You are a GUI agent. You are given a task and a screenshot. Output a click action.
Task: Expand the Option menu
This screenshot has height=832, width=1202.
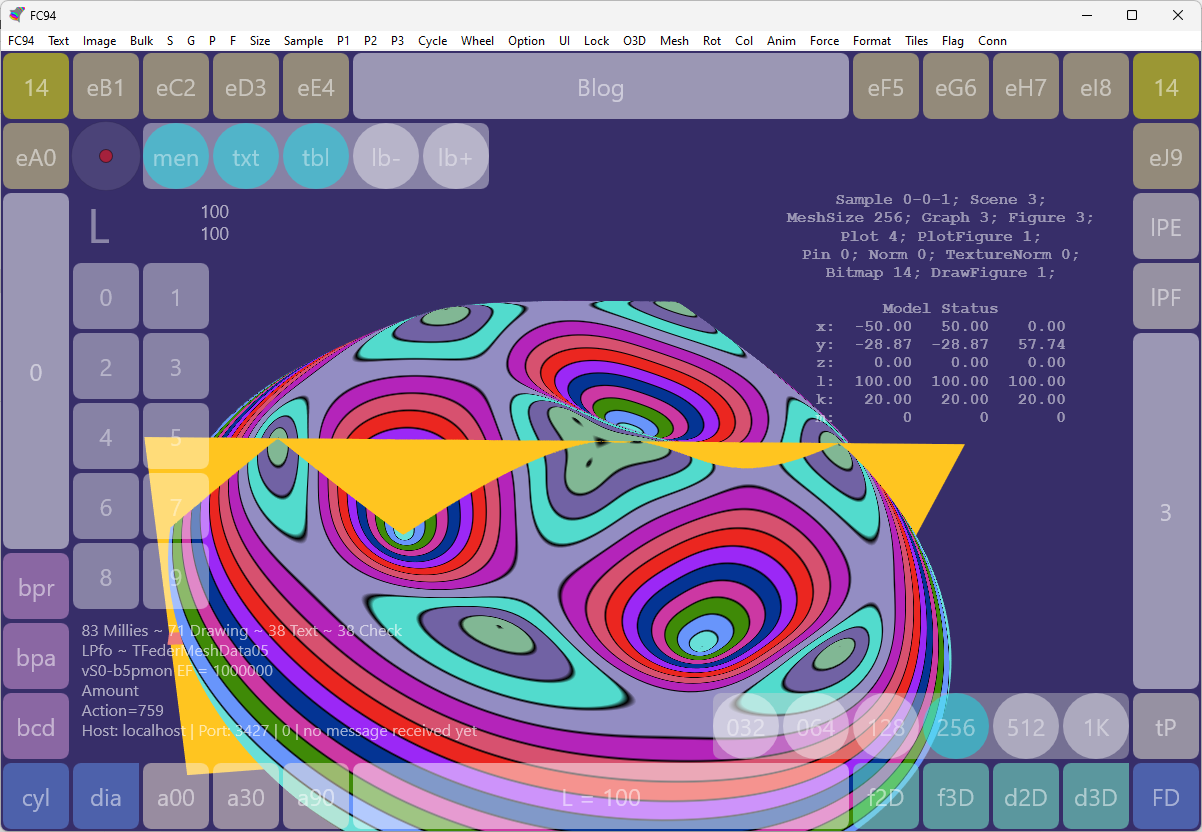[526, 41]
